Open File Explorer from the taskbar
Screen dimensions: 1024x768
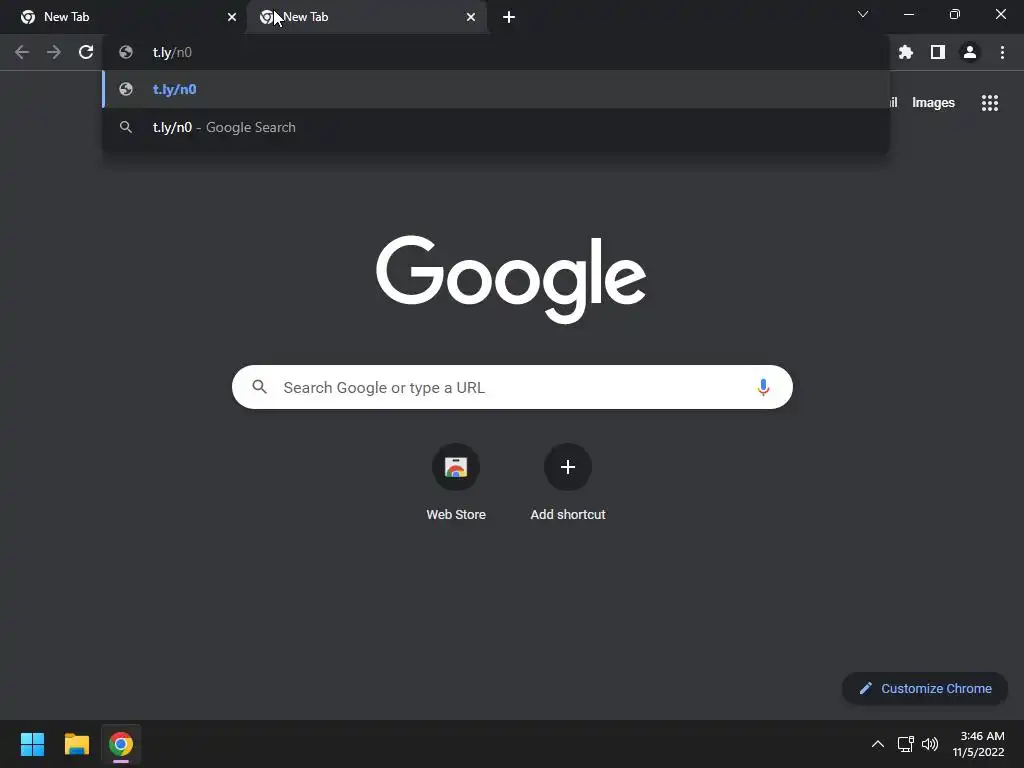[x=76, y=744]
